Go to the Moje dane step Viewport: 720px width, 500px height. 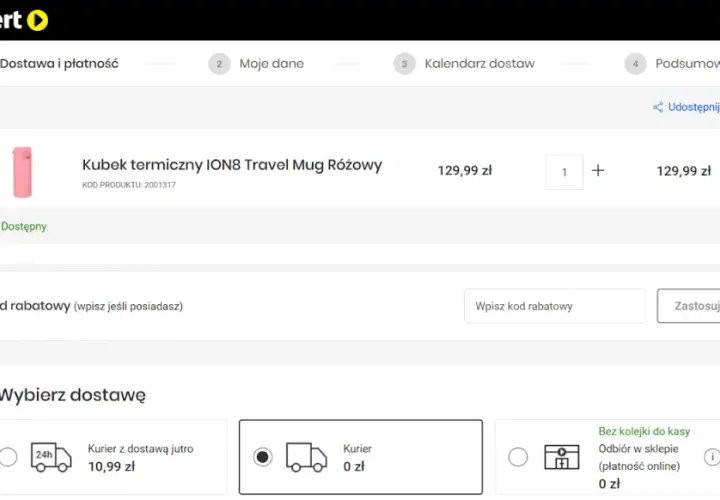click(x=271, y=63)
